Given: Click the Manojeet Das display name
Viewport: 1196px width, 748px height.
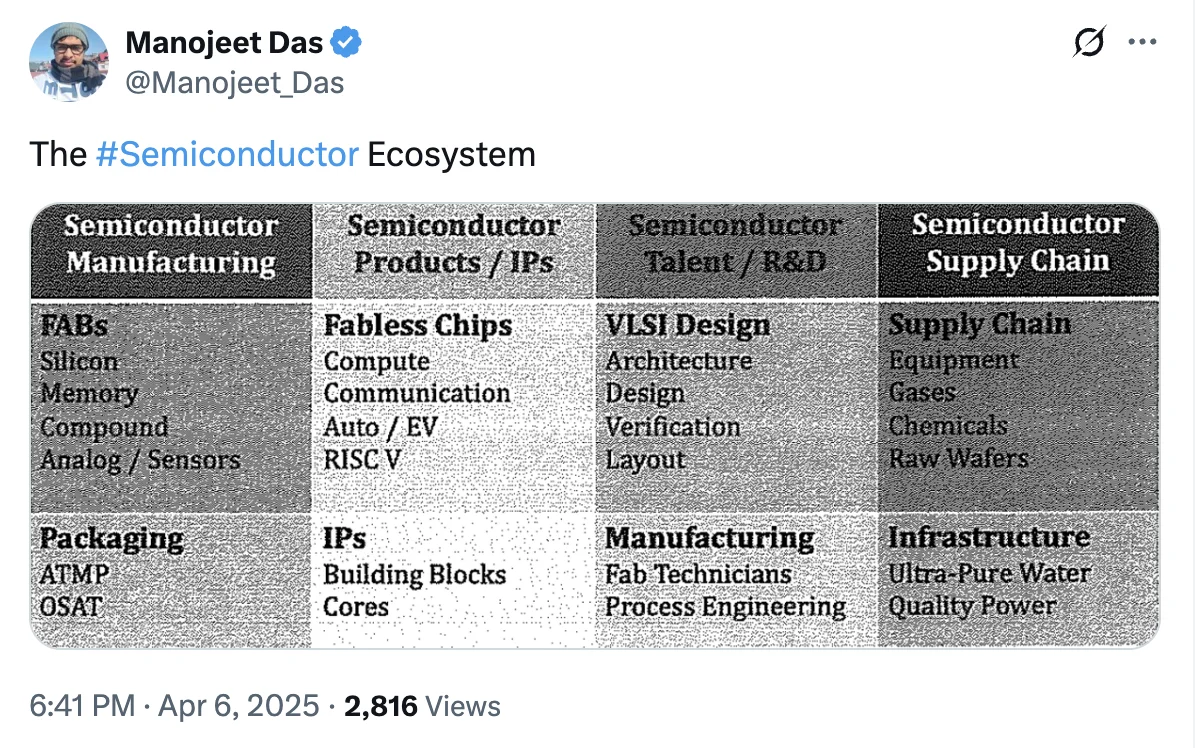Looking at the screenshot, I should pos(224,43).
